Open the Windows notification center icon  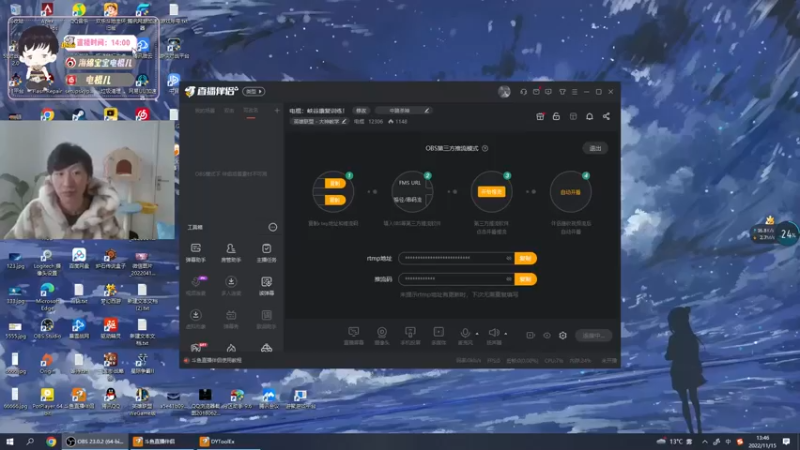click(x=786, y=441)
